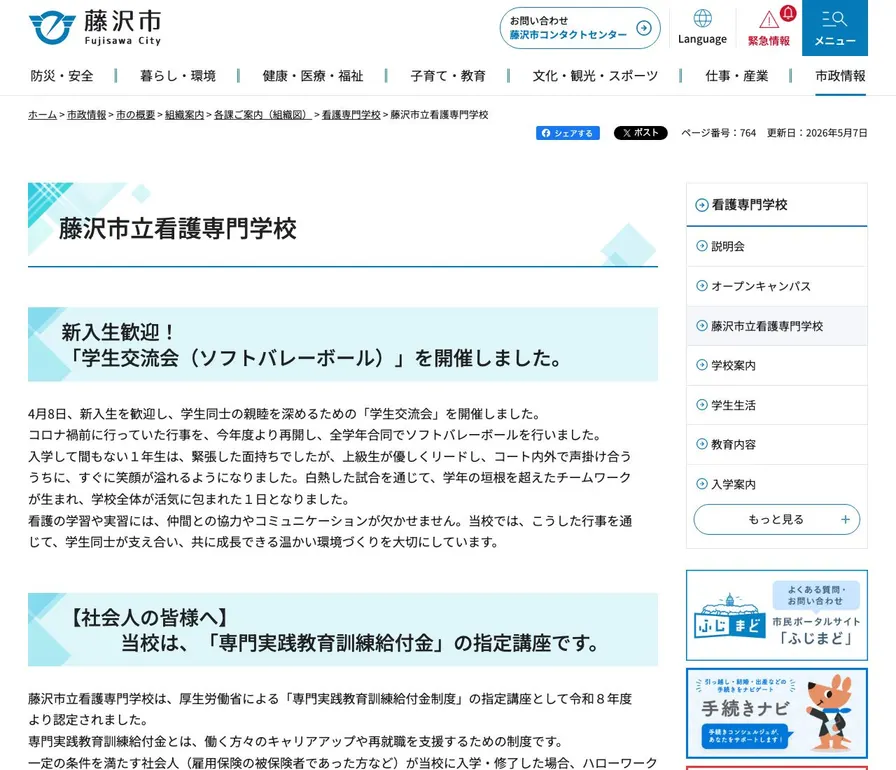This screenshot has height=770, width=896.
Task: Open 子育て・教育 navigation menu
Action: 448,76
